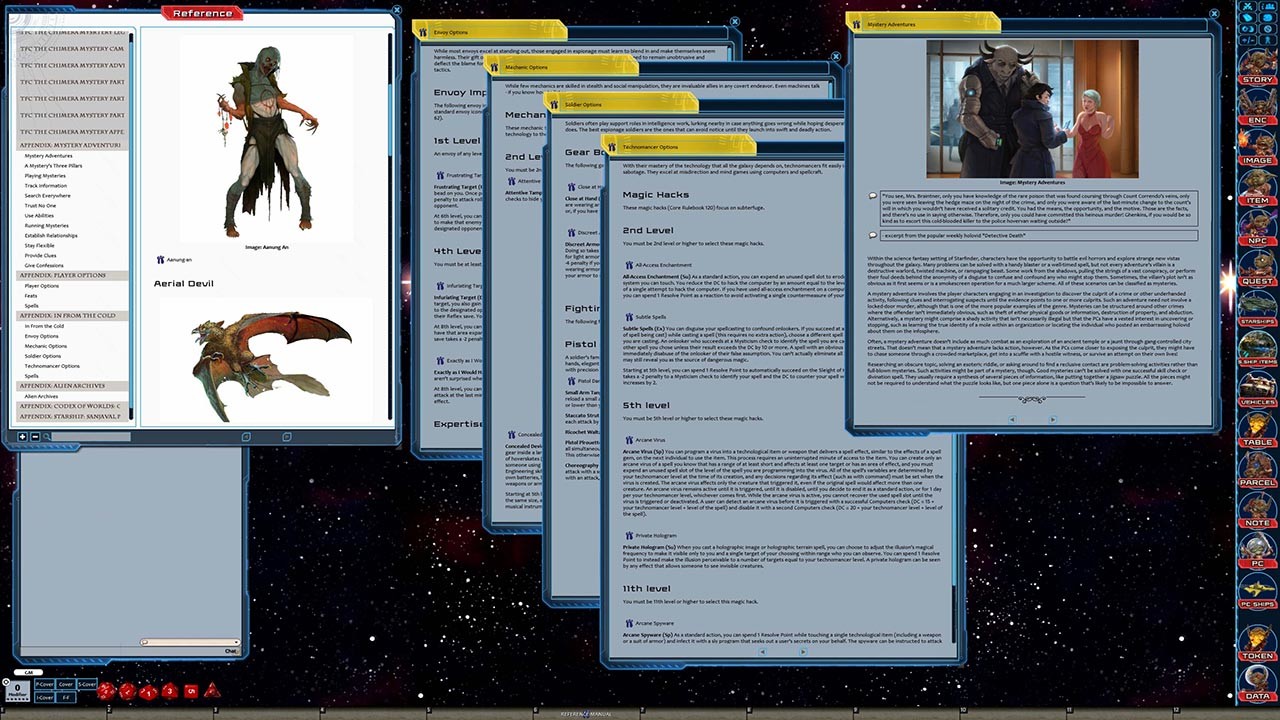The height and width of the screenshot is (720, 1280).
Task: Open the NPC panel from the sidebar
Action: point(1258,240)
